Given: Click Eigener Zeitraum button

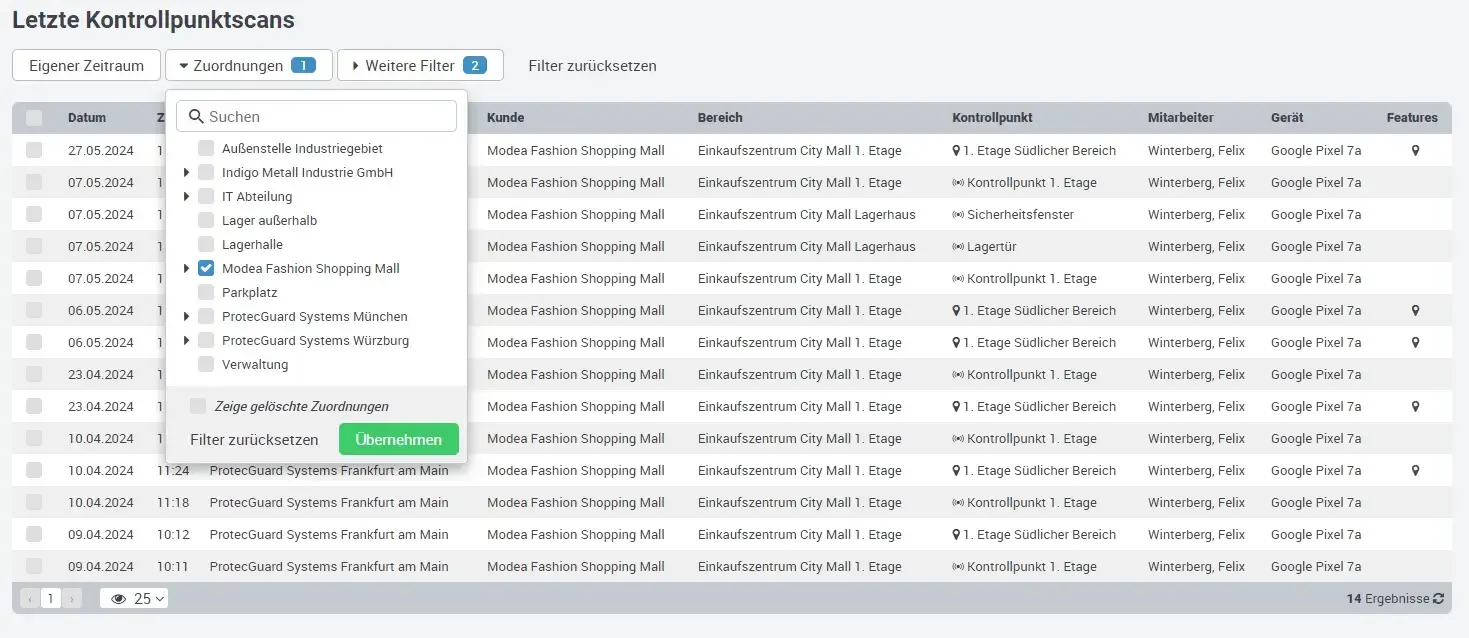Looking at the screenshot, I should tap(86, 66).
